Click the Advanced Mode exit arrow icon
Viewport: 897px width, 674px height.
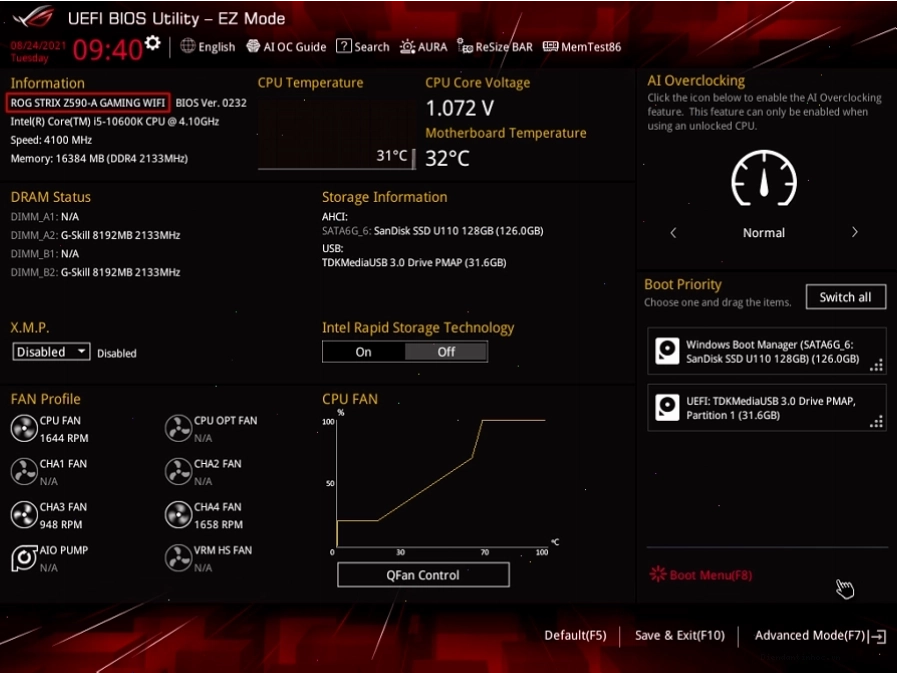878,636
